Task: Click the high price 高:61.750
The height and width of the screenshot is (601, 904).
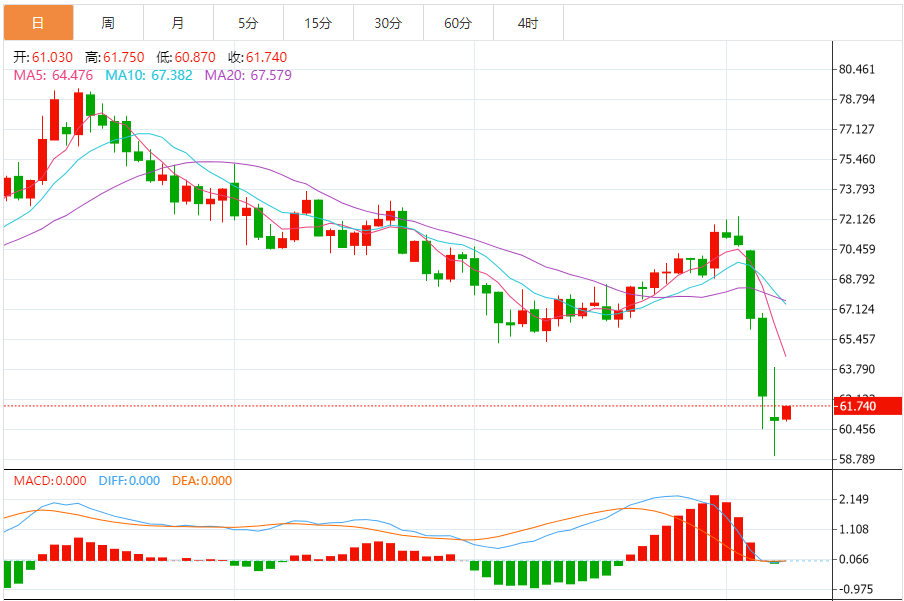Action: (x=115, y=57)
